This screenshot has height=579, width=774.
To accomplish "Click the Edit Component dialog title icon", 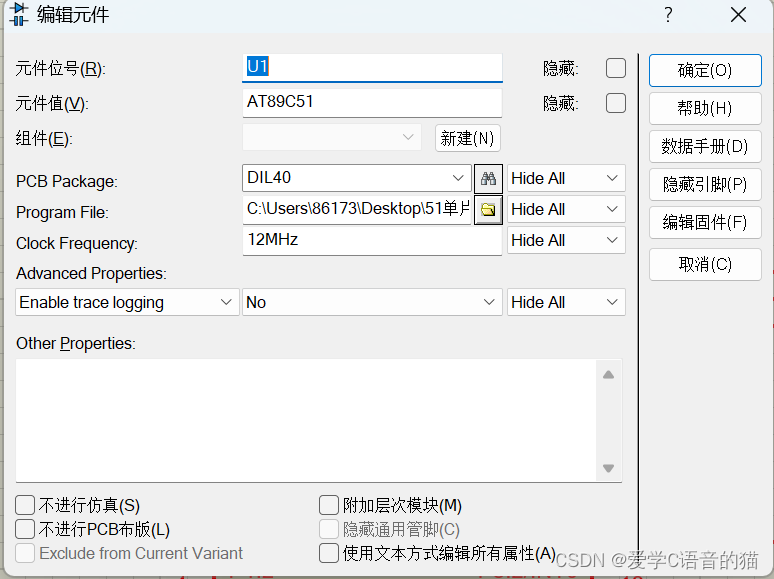I will click(19, 14).
